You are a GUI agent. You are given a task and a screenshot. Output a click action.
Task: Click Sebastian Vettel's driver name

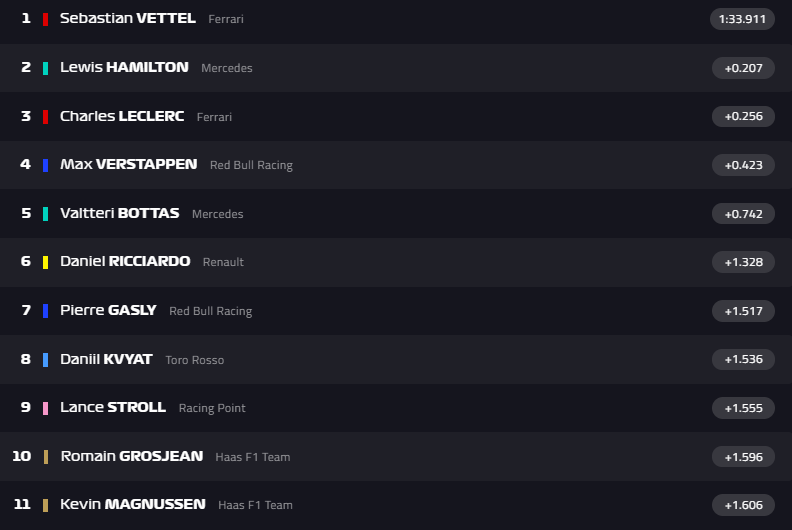(127, 19)
